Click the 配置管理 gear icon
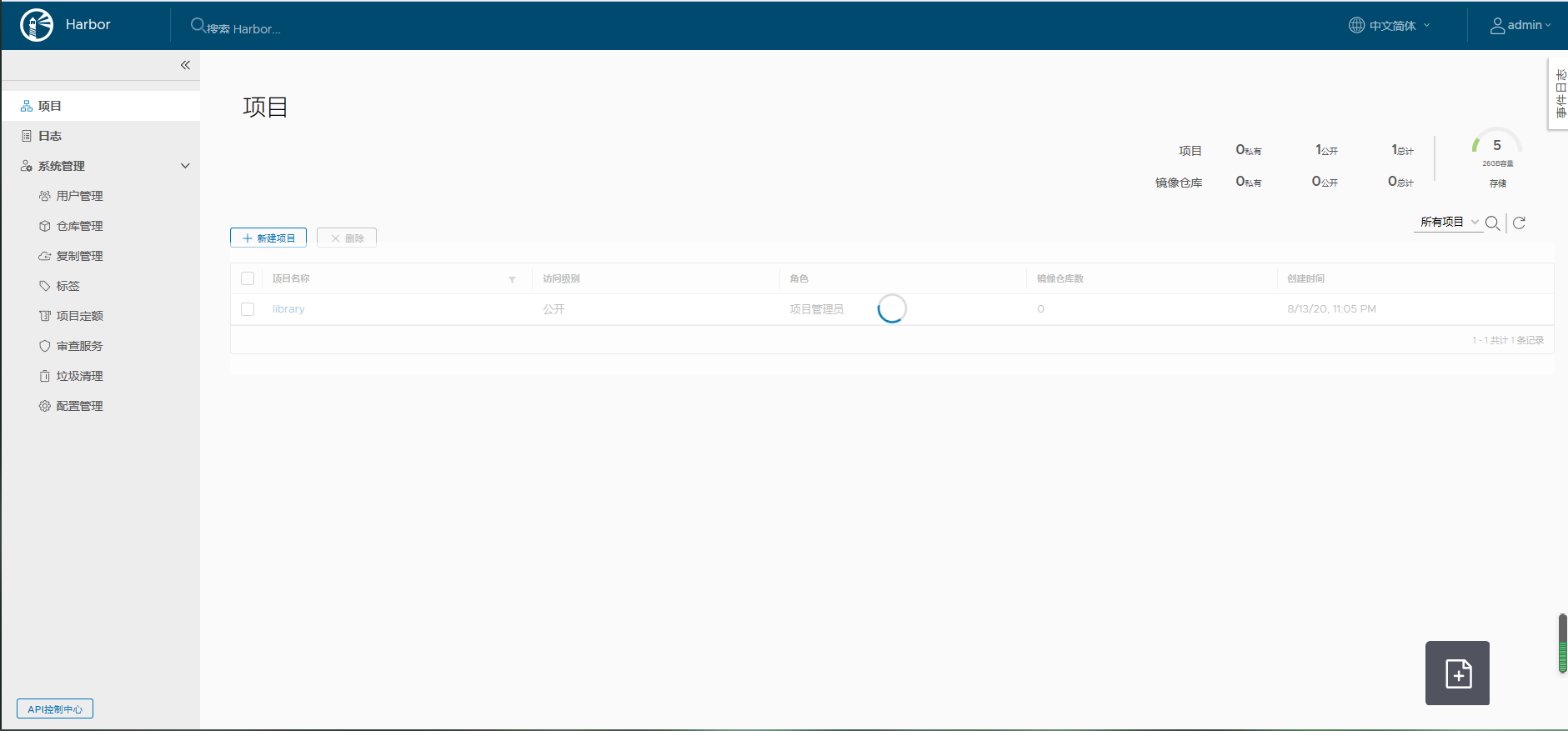Viewport: 1568px width, 731px height. pyautogui.click(x=45, y=406)
